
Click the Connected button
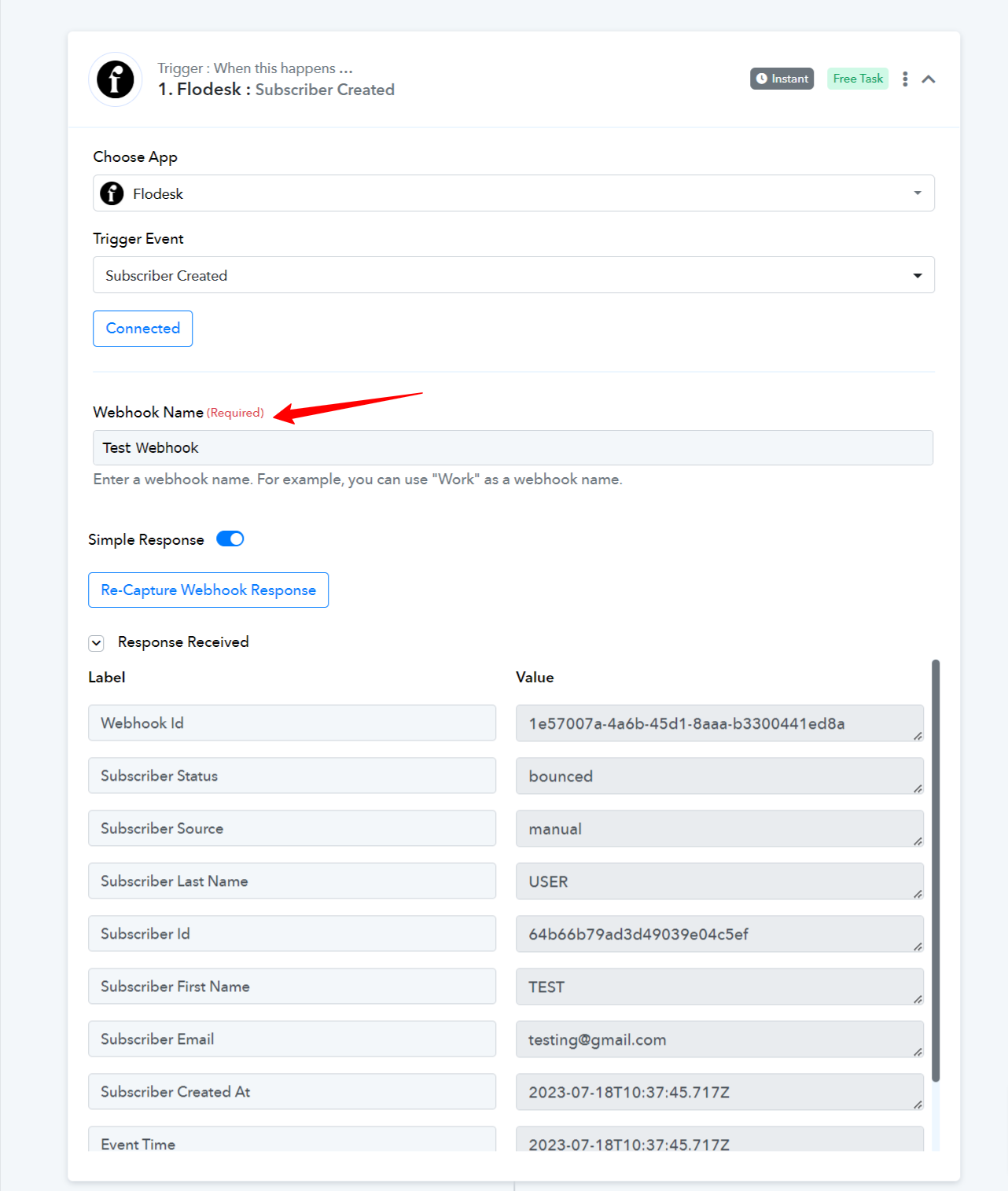click(x=142, y=329)
